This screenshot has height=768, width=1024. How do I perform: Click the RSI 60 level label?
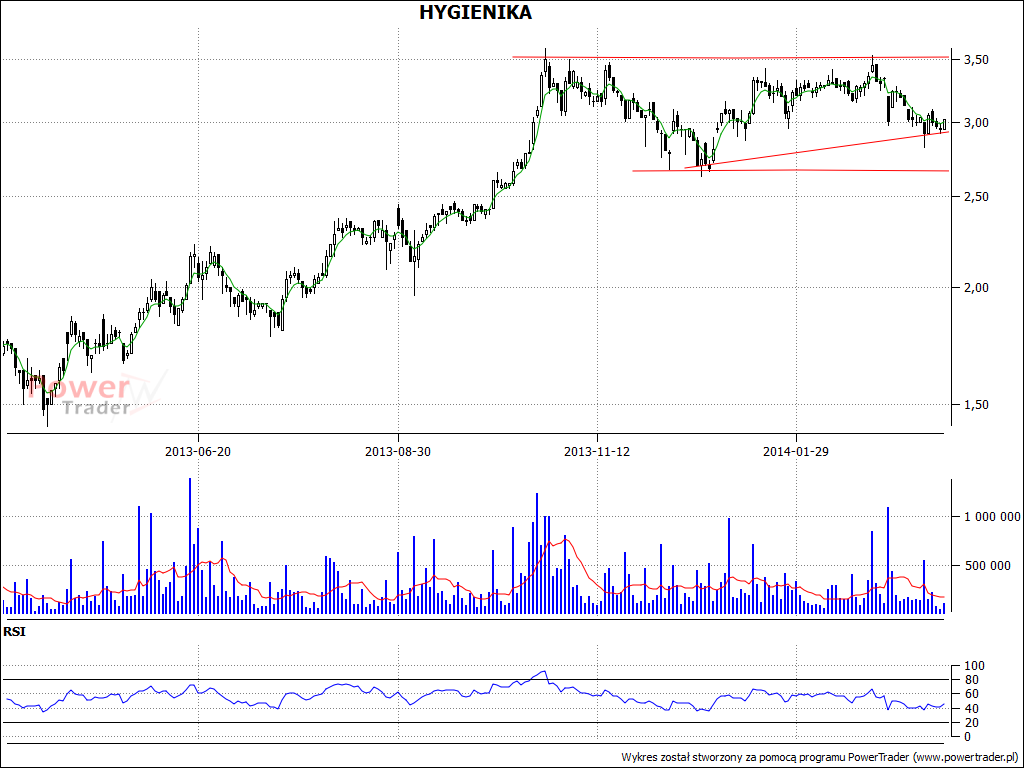(972, 694)
